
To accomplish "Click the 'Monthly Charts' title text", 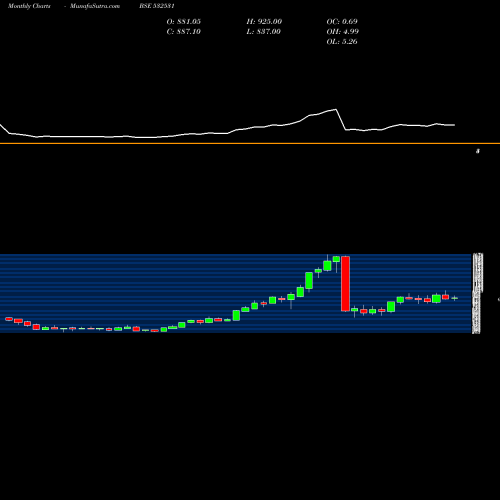I will pyautogui.click(x=29, y=6).
